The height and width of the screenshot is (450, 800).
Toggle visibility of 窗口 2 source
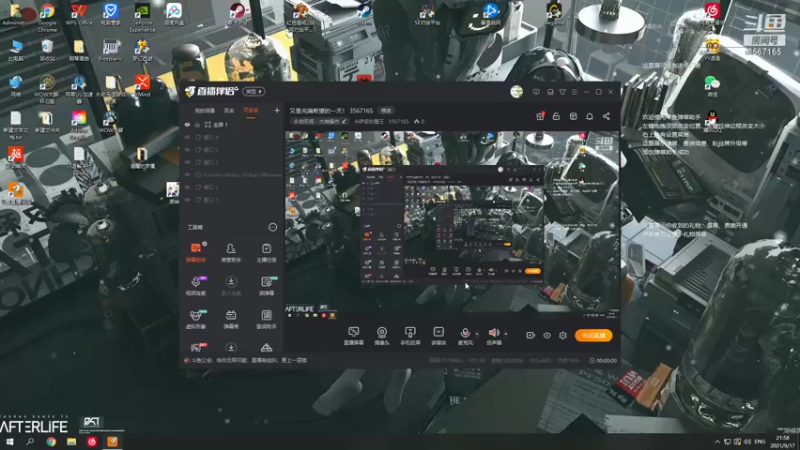[187, 187]
